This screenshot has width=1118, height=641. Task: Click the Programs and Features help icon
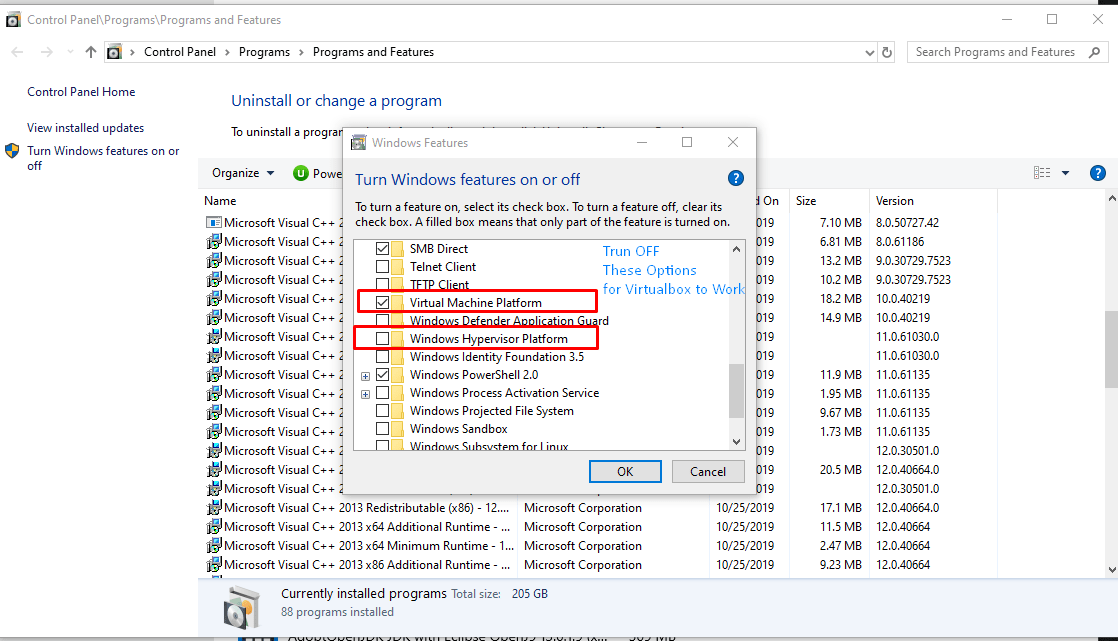pyautogui.click(x=1097, y=173)
